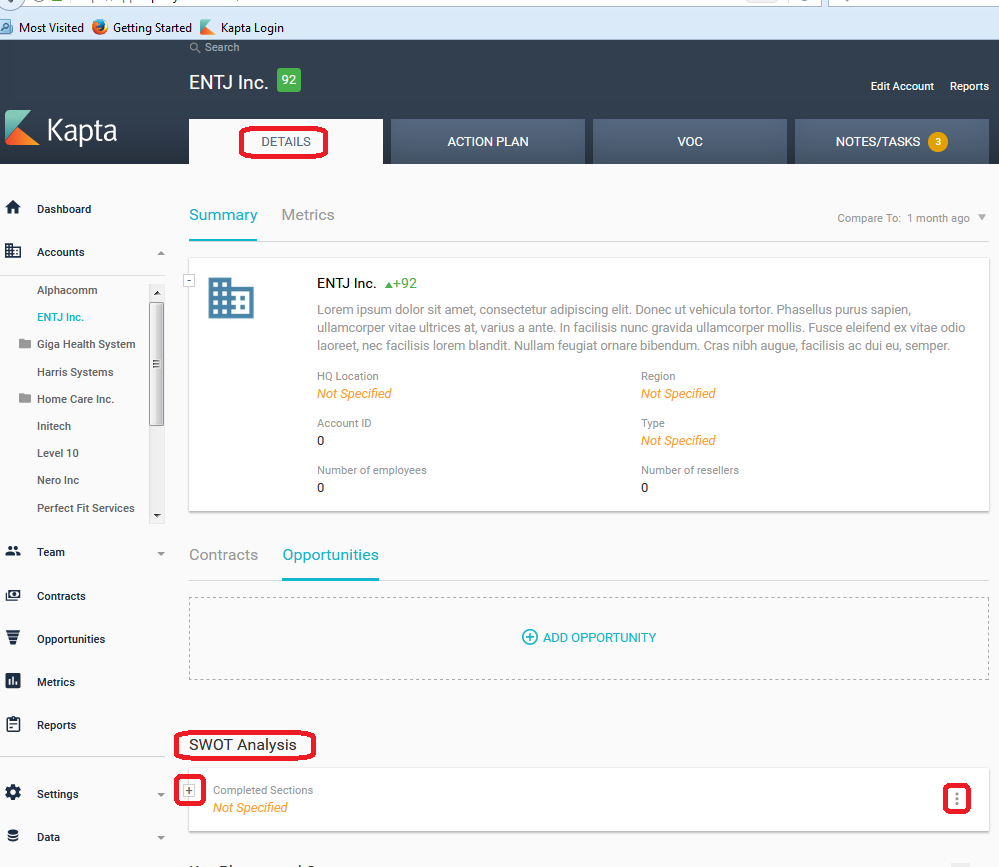Viewport: 999px width, 867px height.
Task: Open Dashboard in the sidebar
Action: (x=64, y=209)
